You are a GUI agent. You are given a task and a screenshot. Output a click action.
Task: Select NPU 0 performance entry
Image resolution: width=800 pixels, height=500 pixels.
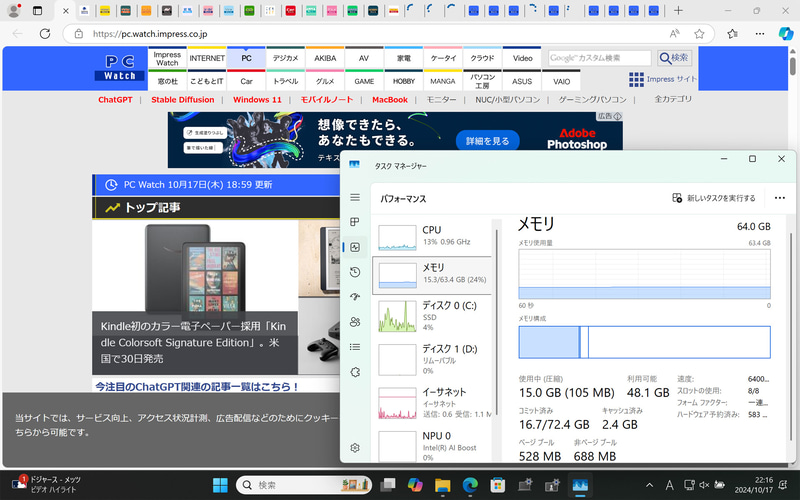(432, 445)
